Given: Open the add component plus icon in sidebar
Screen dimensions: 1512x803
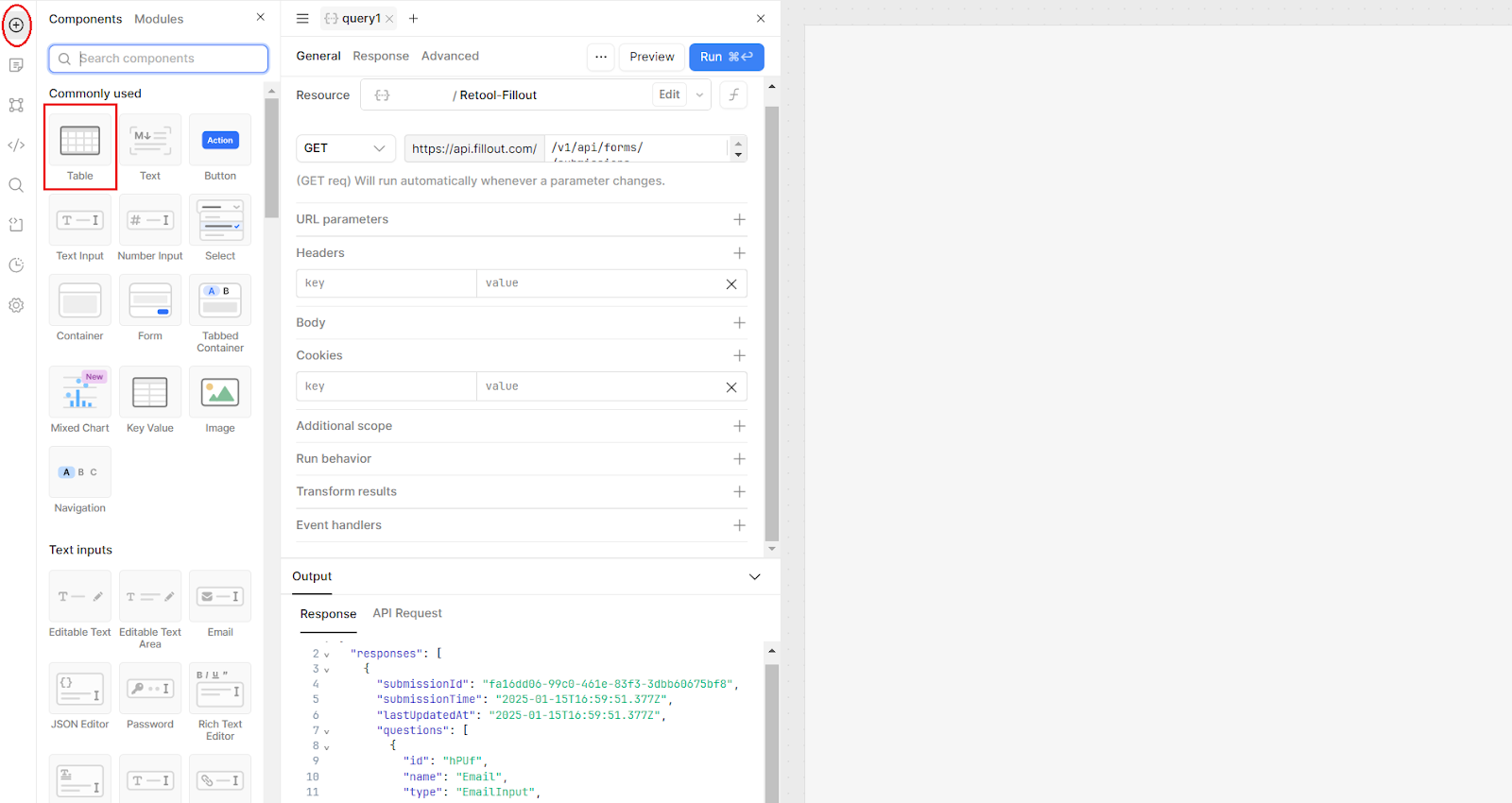Looking at the screenshot, I should click(16, 26).
